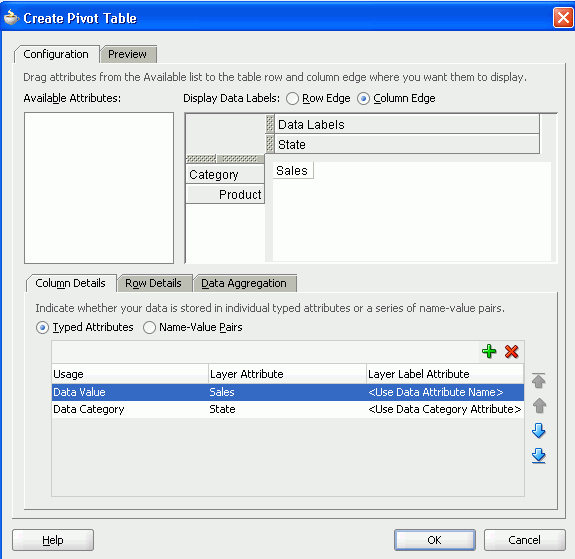Click the coffee cup title bar icon
Viewport: 575px width, 559px height.
11,18
